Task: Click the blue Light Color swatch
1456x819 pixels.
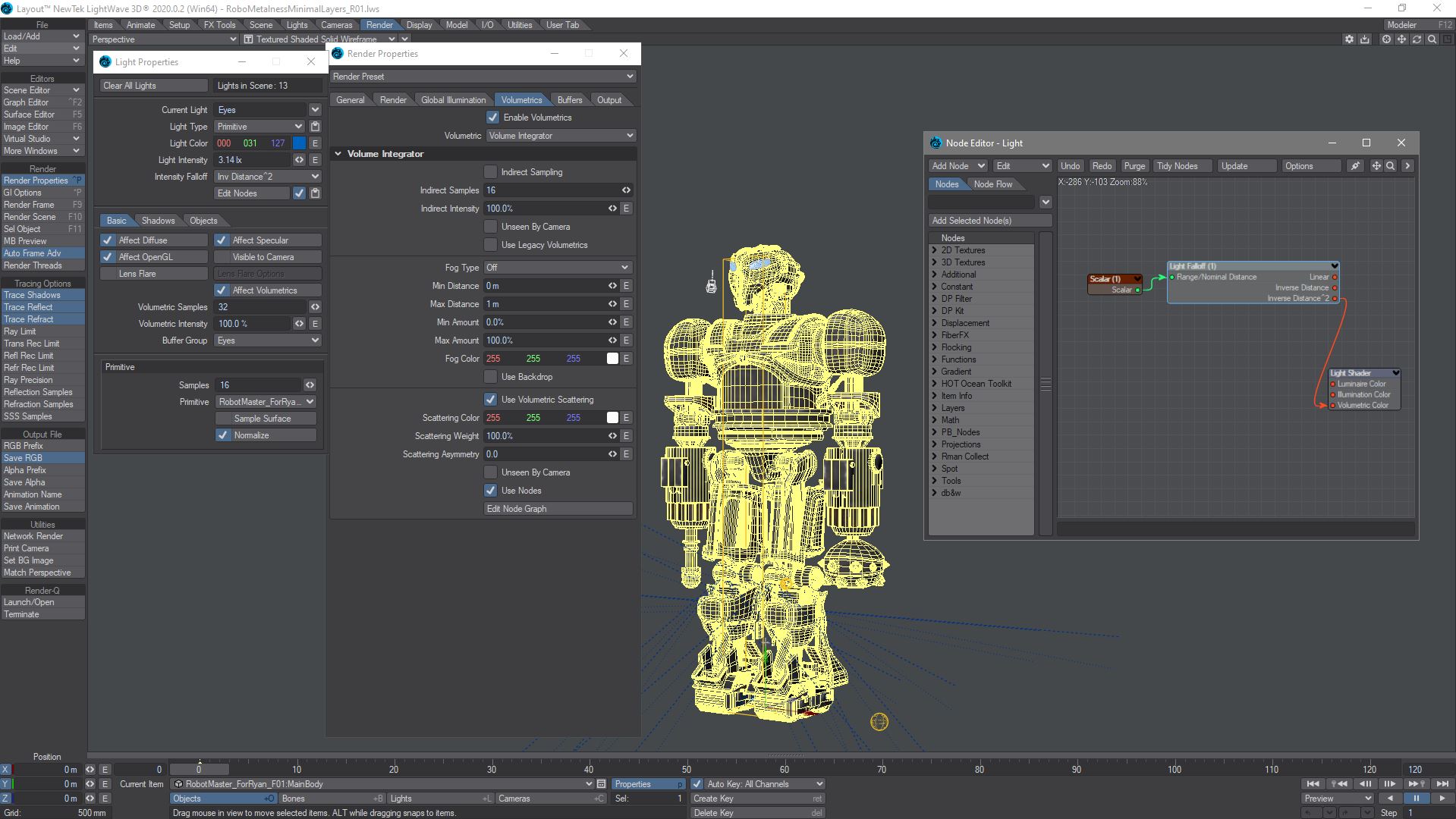Action: pos(299,143)
